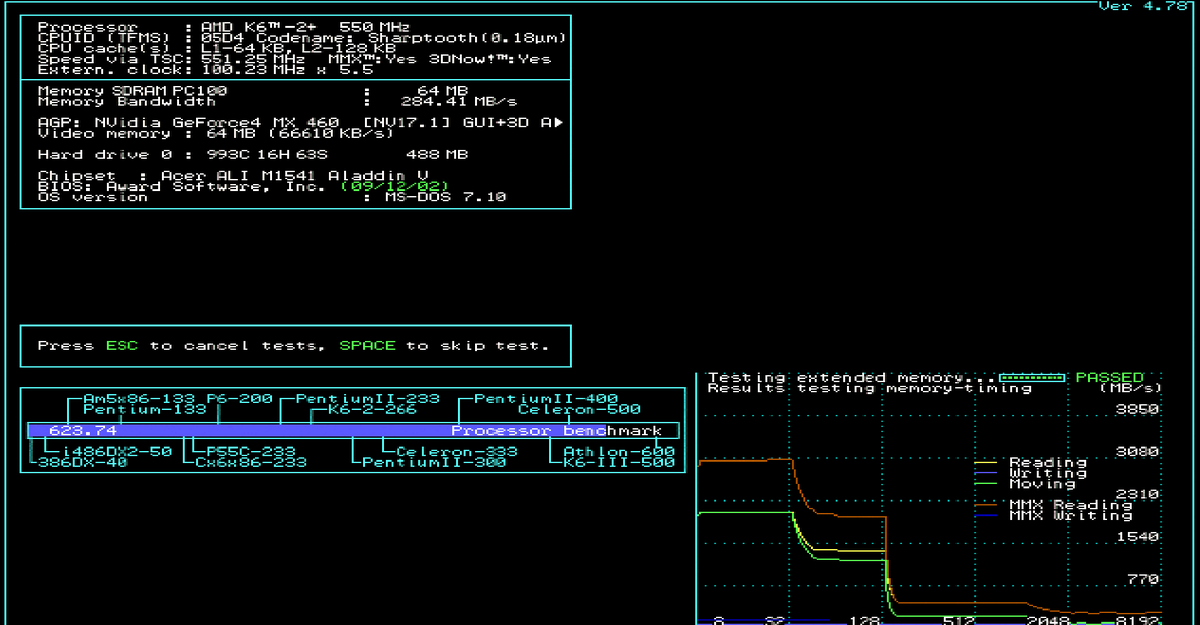Click the MMX Writing legend entry
Viewport: 1200px width, 625px height.
coord(1053,515)
